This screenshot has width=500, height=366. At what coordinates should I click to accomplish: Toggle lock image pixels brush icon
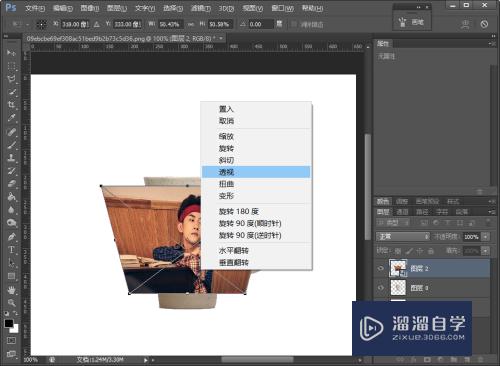(x=409, y=251)
